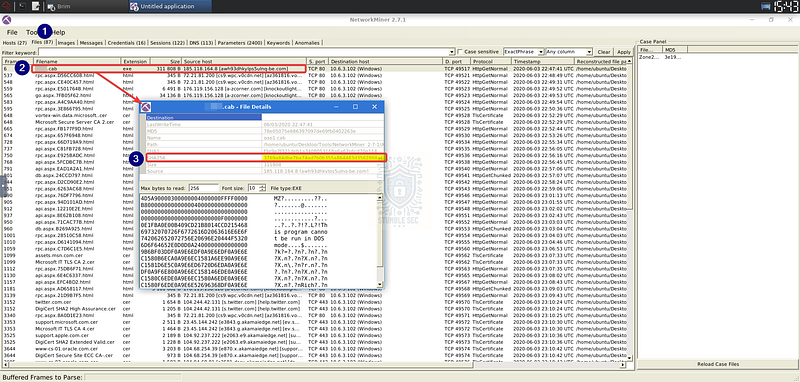Select the .cab file row in frame 6
The height and width of the screenshot is (382, 800).
[316, 68]
